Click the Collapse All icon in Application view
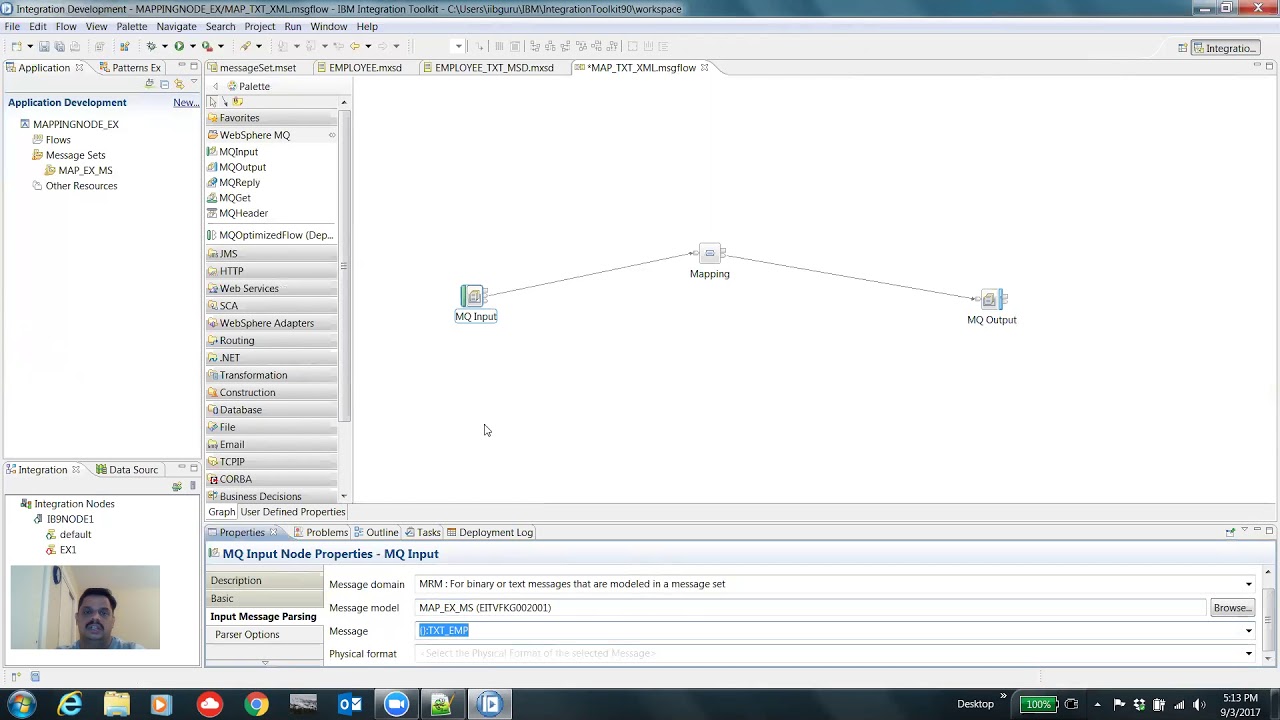Viewport: 1280px width, 720px height. click(x=165, y=84)
